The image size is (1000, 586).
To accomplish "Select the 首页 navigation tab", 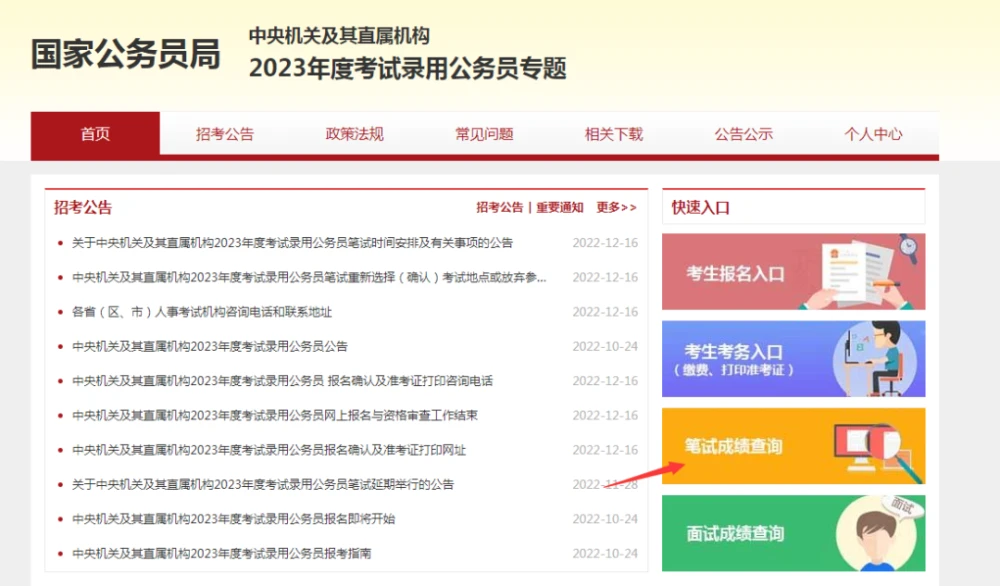I will 95,134.
